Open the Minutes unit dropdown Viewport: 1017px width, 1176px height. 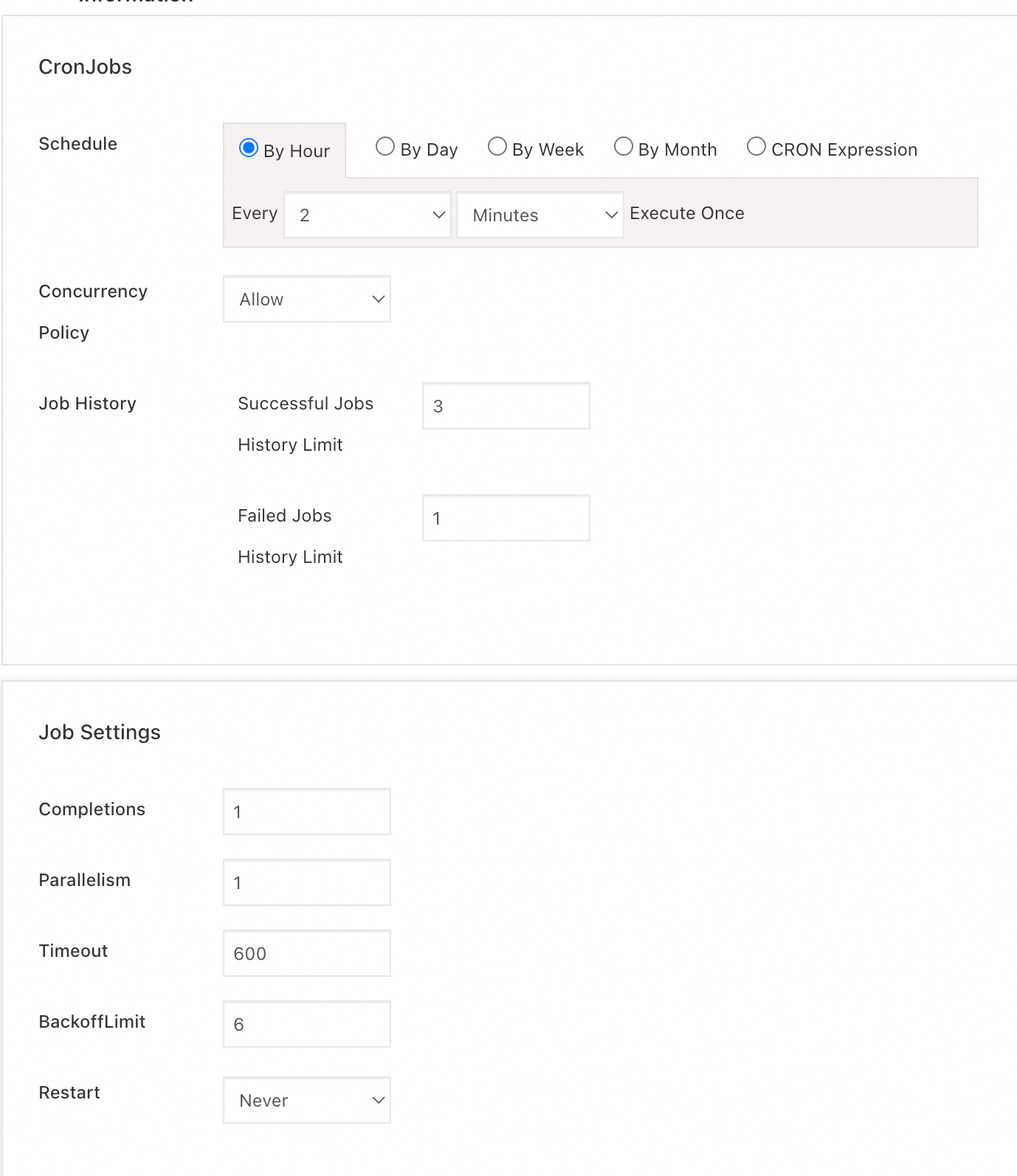[x=540, y=215]
